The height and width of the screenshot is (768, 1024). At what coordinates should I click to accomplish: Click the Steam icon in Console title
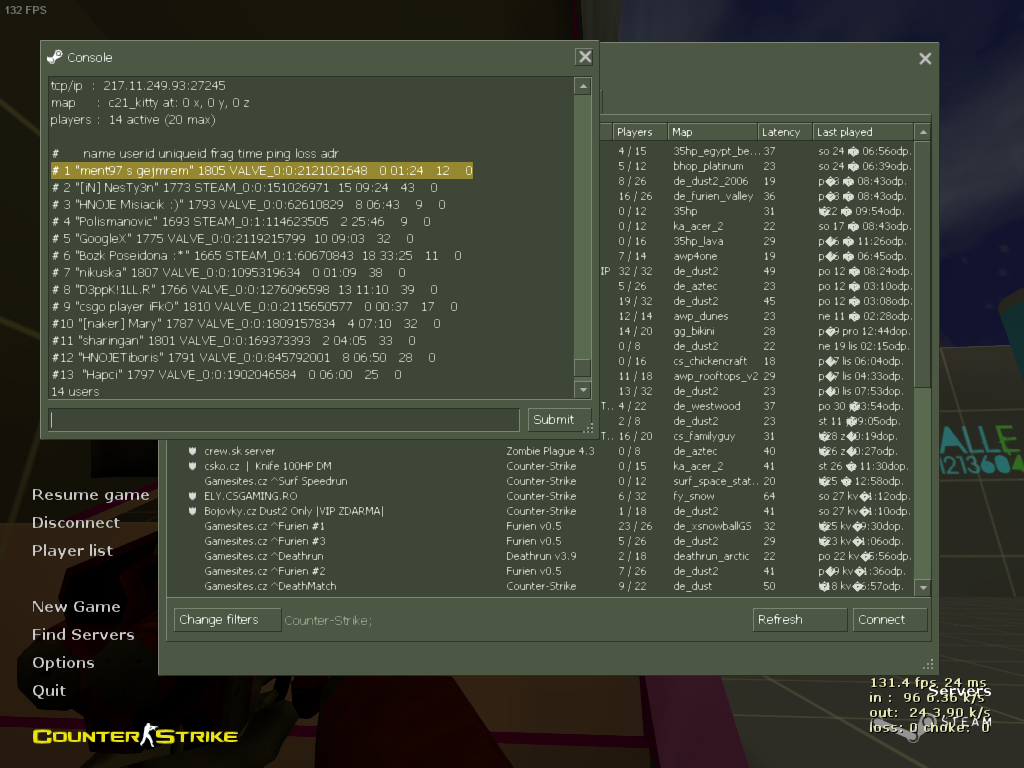[55, 57]
